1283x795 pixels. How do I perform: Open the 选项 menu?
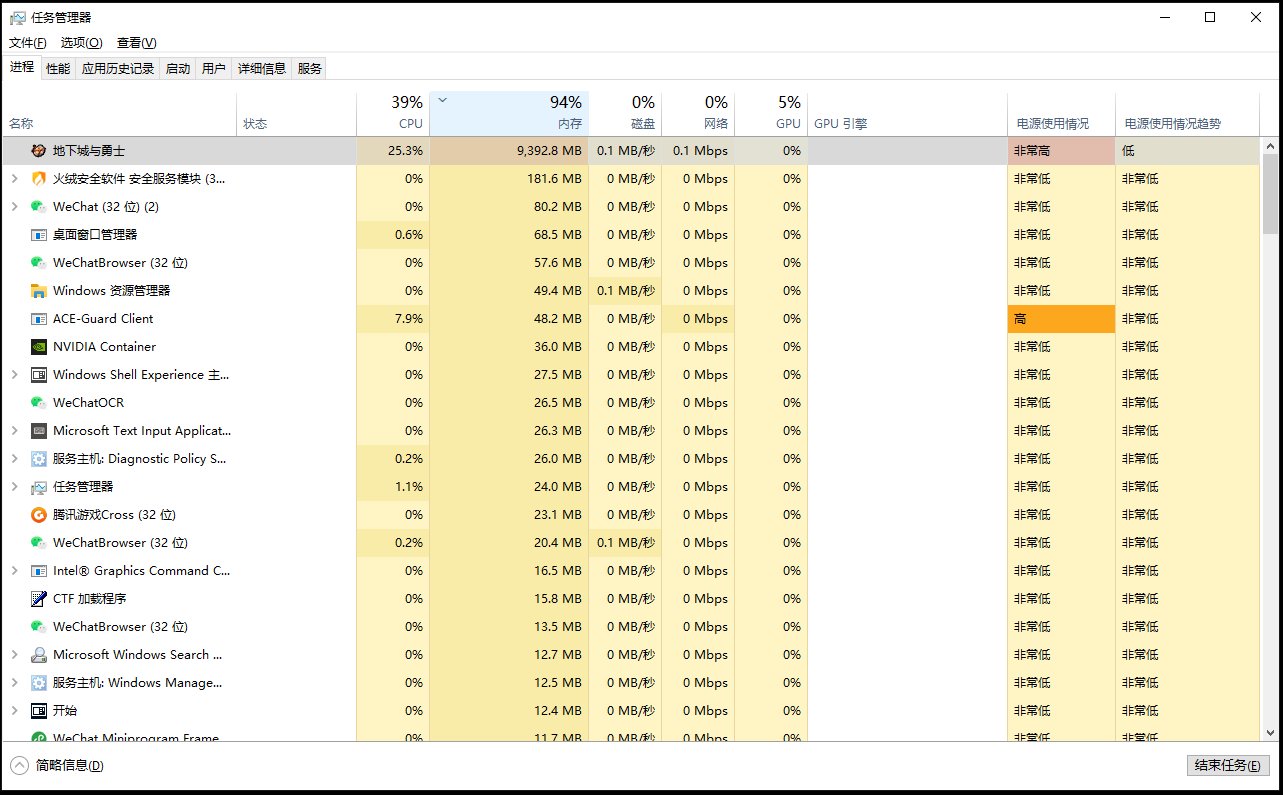(x=81, y=43)
